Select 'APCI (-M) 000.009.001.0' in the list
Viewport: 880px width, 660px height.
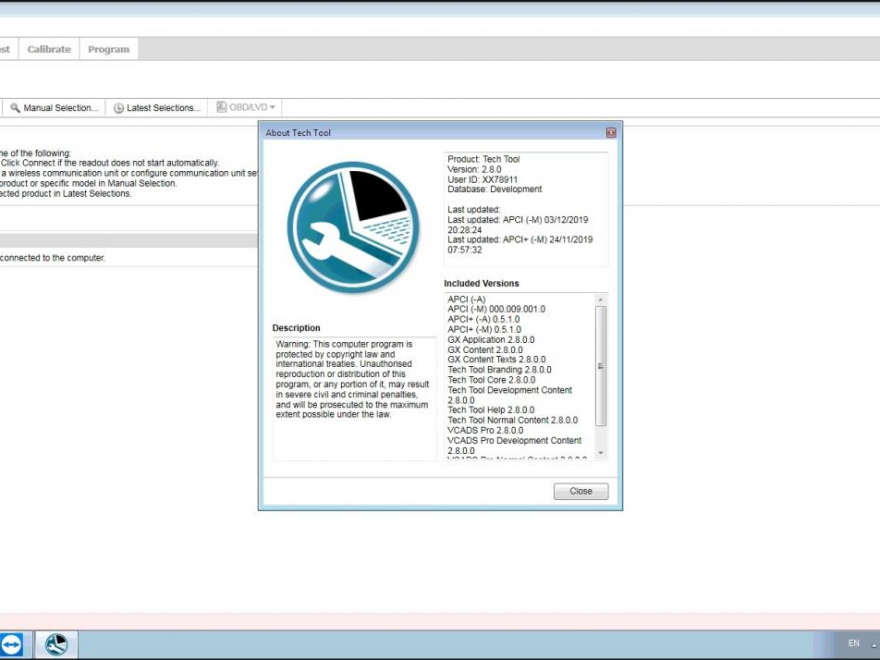click(x=496, y=309)
